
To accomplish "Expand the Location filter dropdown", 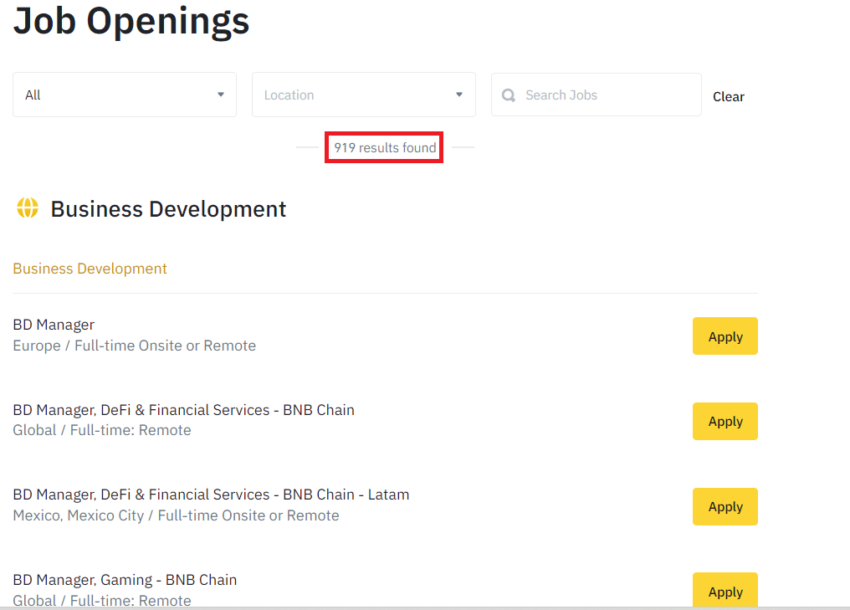I will pyautogui.click(x=364, y=94).
